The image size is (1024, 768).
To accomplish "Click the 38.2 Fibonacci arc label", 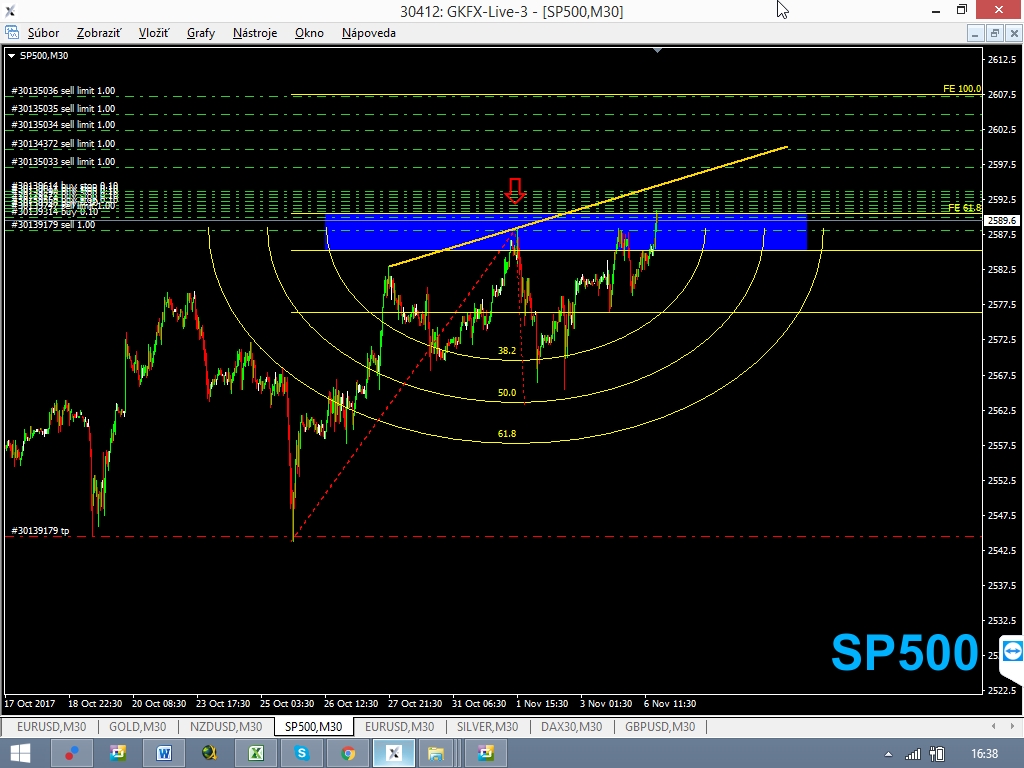I will tap(507, 351).
